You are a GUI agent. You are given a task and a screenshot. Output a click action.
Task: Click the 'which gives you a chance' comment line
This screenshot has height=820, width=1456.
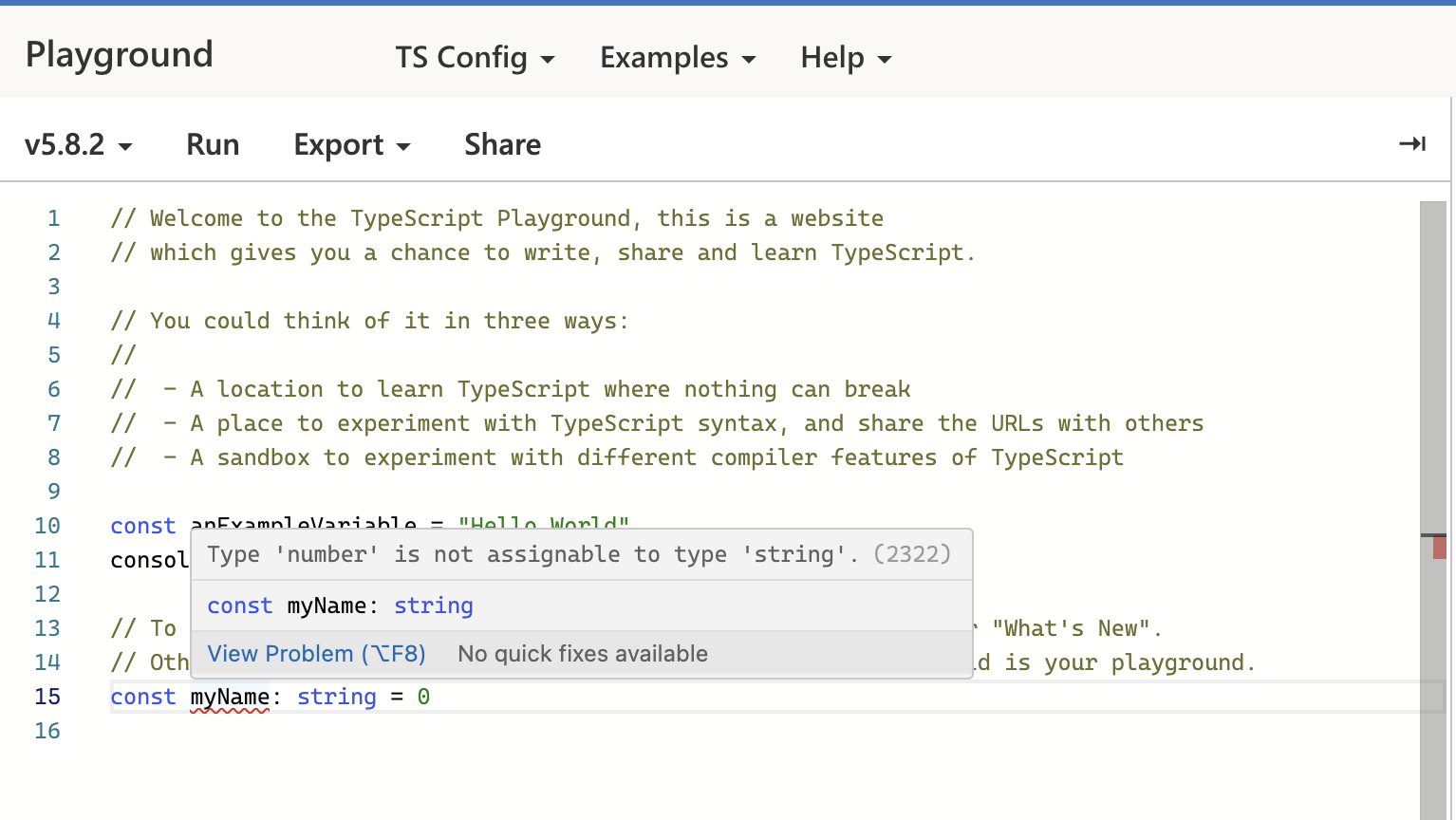(543, 252)
